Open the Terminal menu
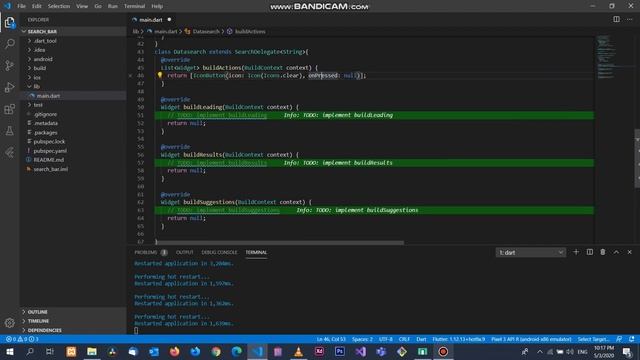The height and width of the screenshot is (360, 640). point(134,6)
